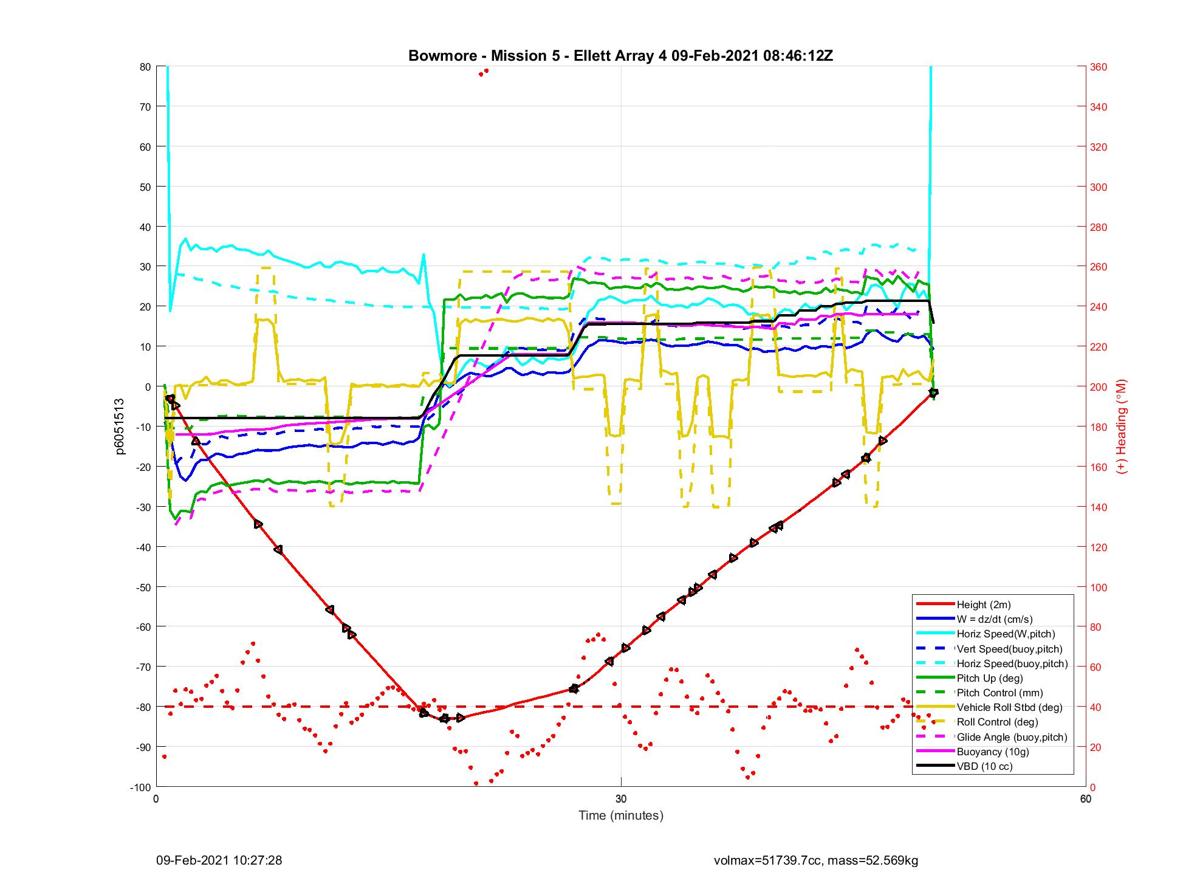
Task: Click the right axis label "(+) Heading (°M)"
Action: (1122, 426)
